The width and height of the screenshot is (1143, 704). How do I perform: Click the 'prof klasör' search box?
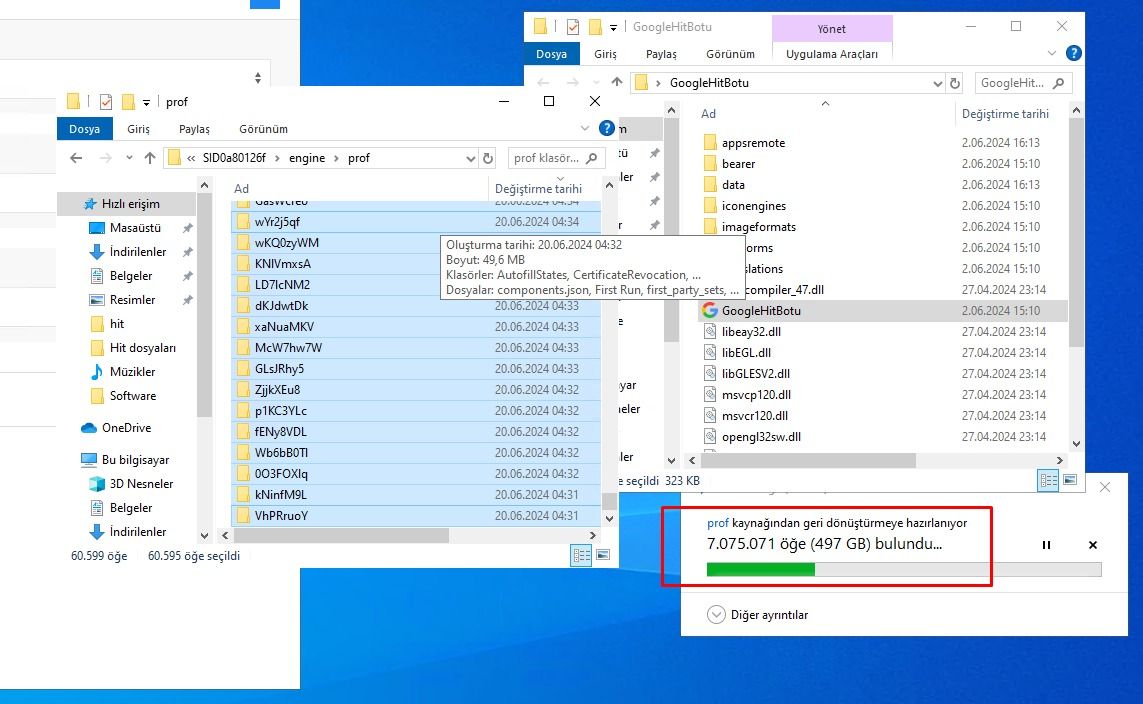coord(546,158)
